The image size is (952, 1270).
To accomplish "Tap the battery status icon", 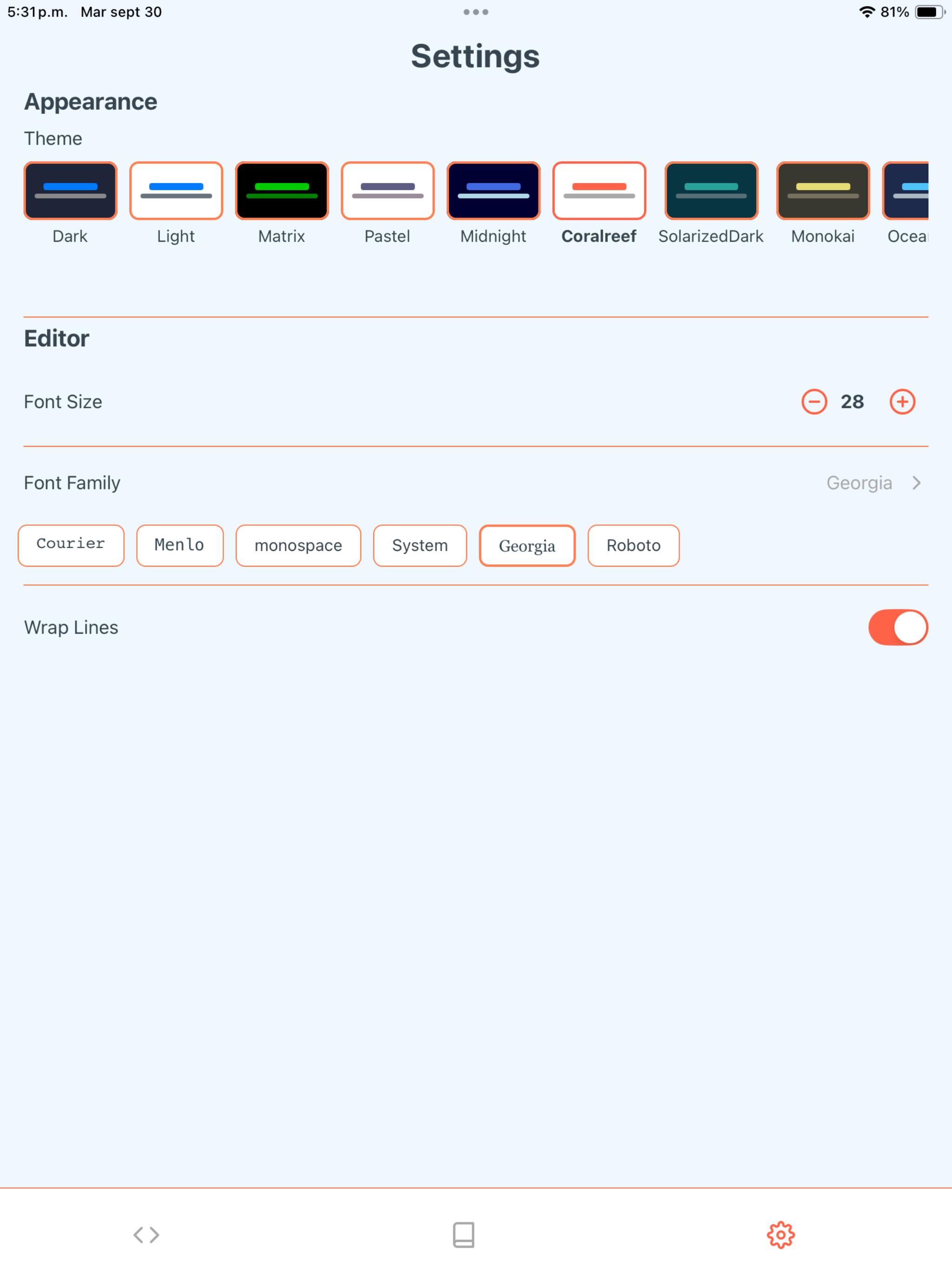I will pyautogui.click(x=930, y=12).
